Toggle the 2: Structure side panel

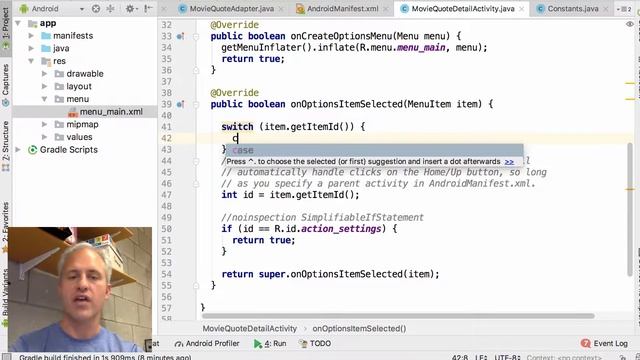point(6,146)
